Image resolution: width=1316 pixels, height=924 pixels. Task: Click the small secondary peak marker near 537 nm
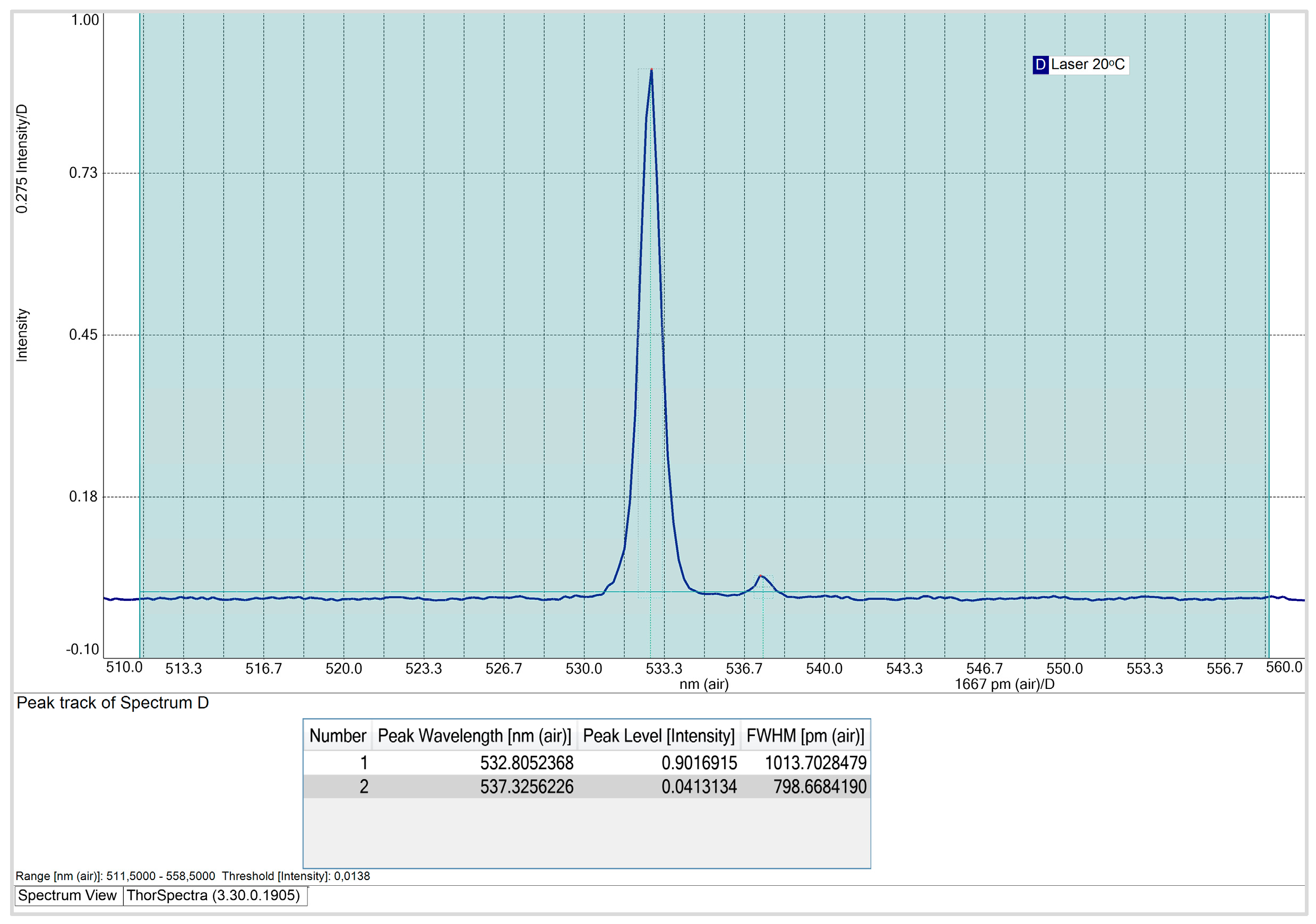click(x=760, y=575)
